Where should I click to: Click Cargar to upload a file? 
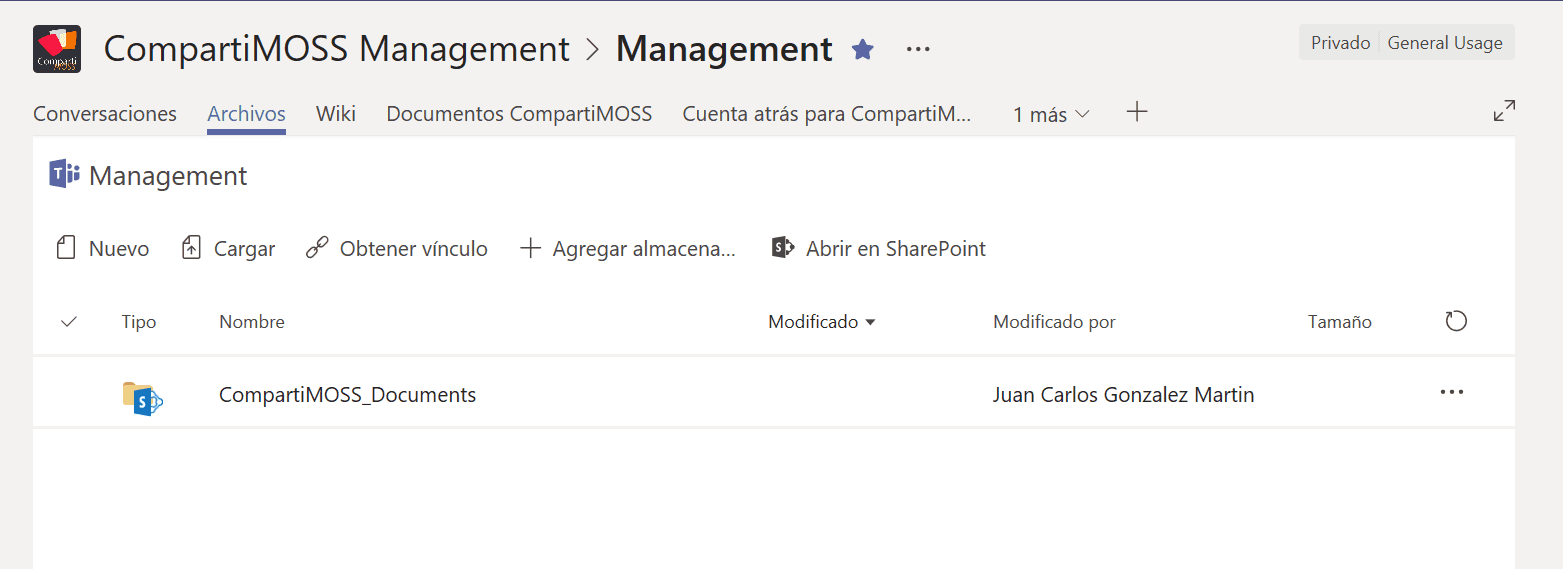click(228, 248)
